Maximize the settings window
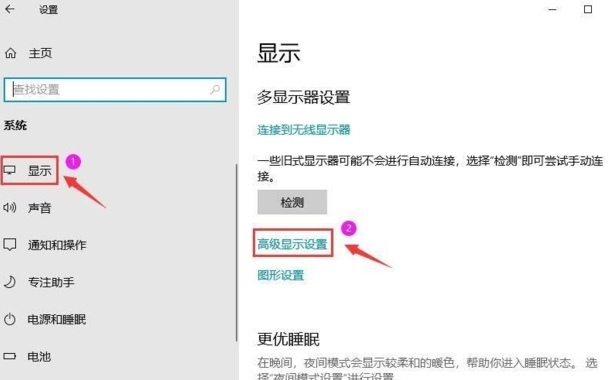The width and height of the screenshot is (612, 380). pyautogui.click(x=588, y=9)
